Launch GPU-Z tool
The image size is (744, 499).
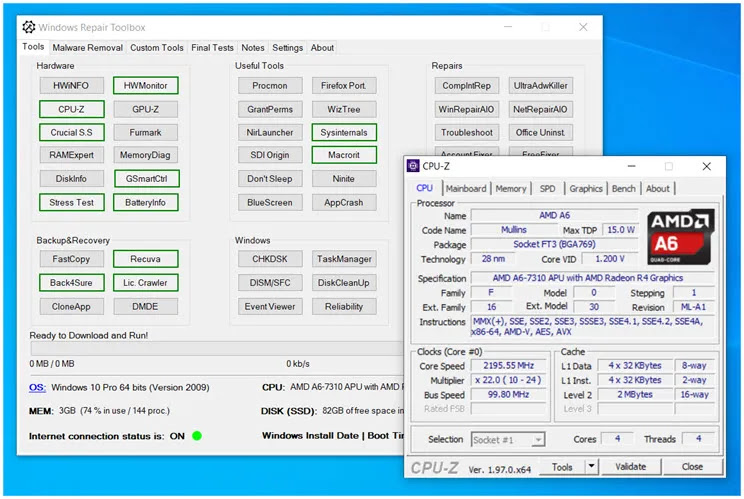pyautogui.click(x=146, y=109)
